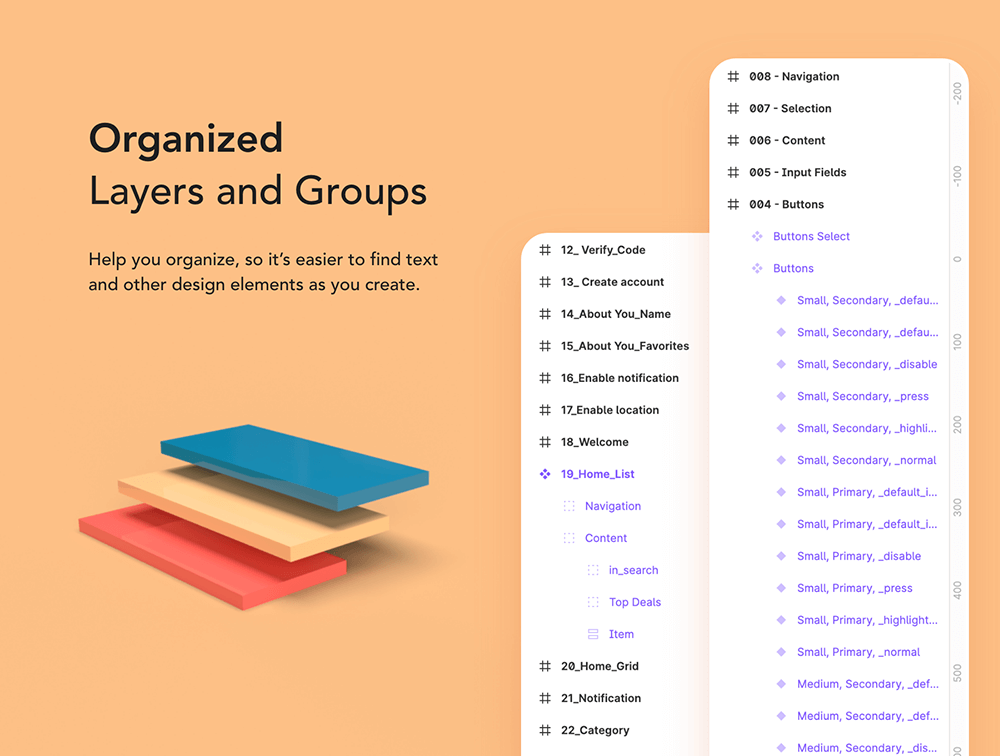The image size is (1000, 756).
Task: Click the frame icon beside 12_ Verify_Code
Action: coord(545,250)
